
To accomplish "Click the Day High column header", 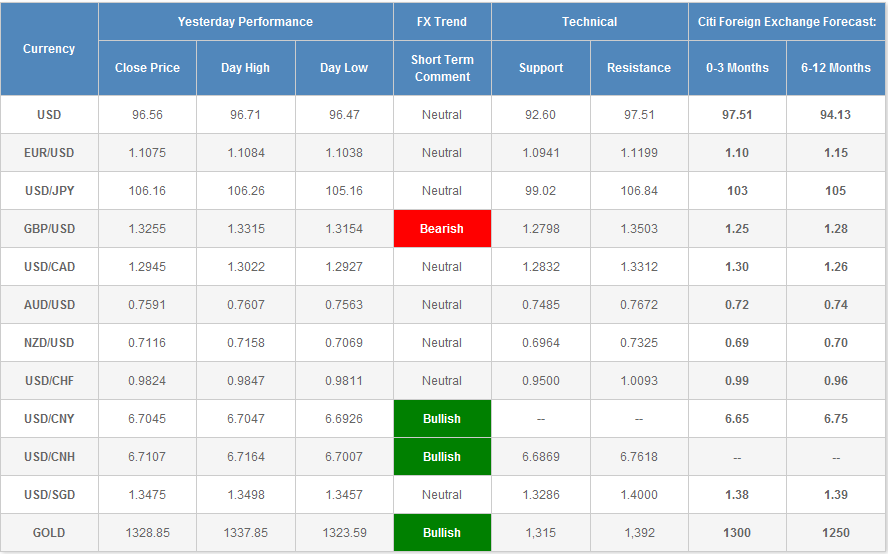I will click(x=245, y=68).
